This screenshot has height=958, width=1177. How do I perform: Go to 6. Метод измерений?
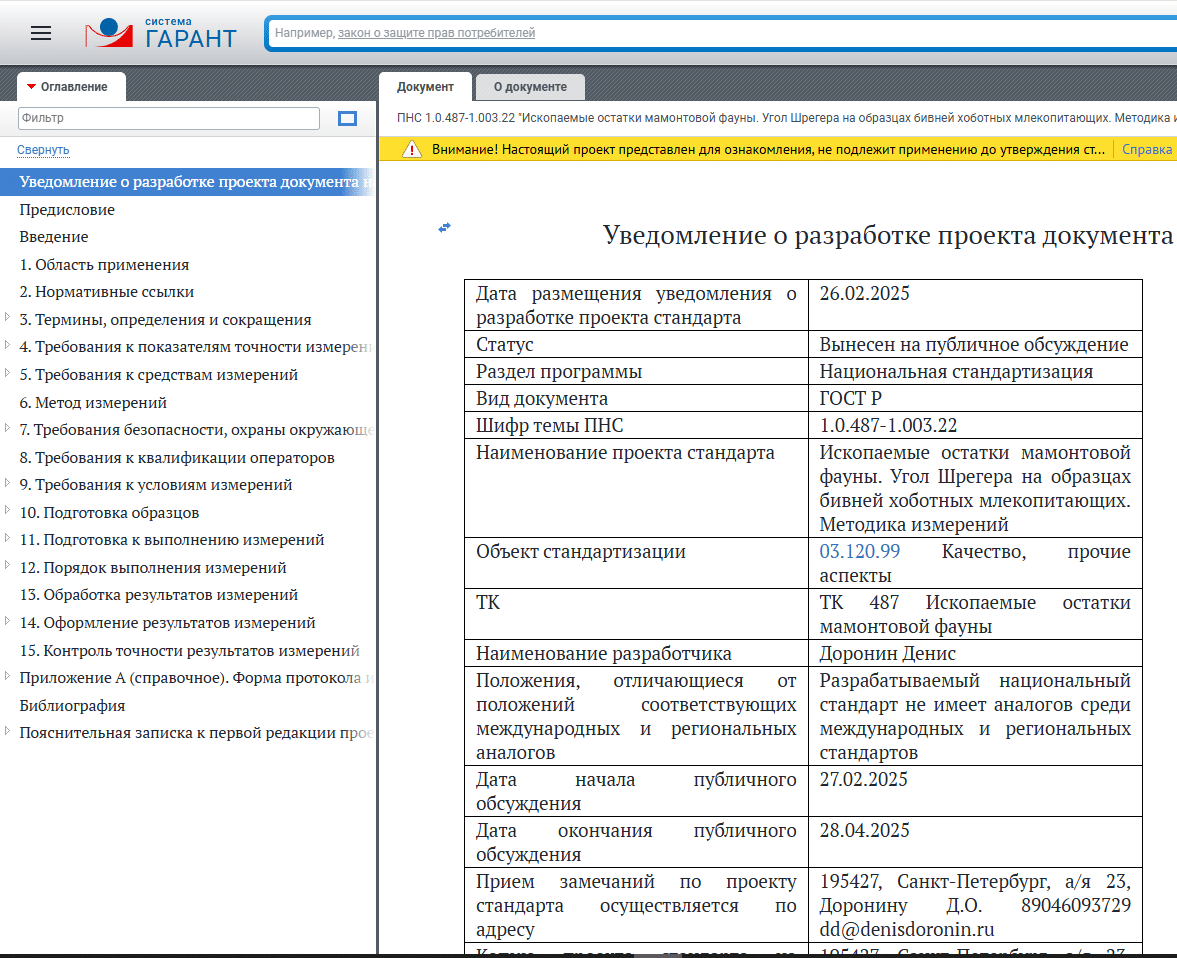(93, 403)
